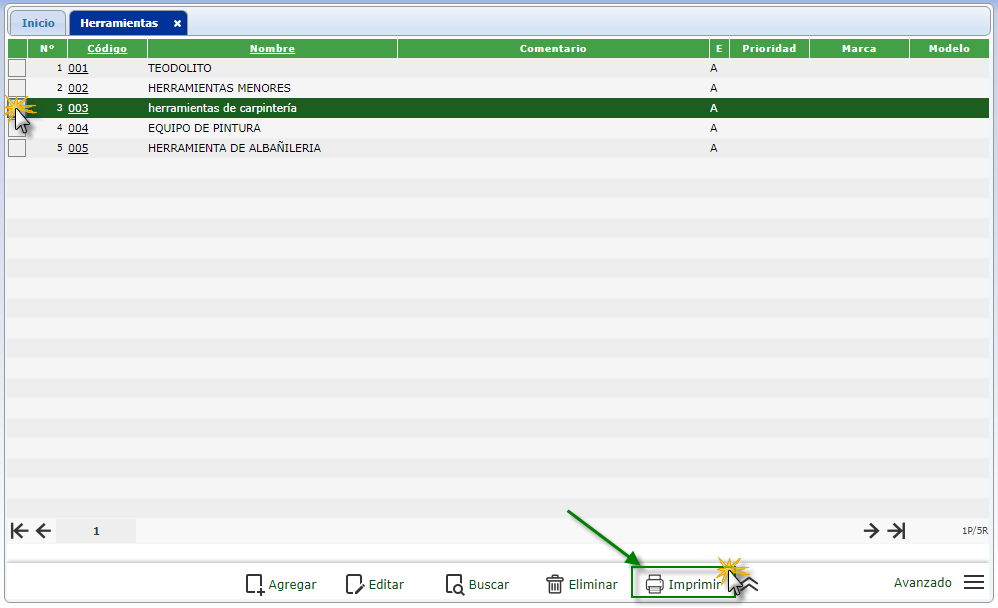Click the Comentario column header
The width and height of the screenshot is (998, 608).
(x=553, y=48)
